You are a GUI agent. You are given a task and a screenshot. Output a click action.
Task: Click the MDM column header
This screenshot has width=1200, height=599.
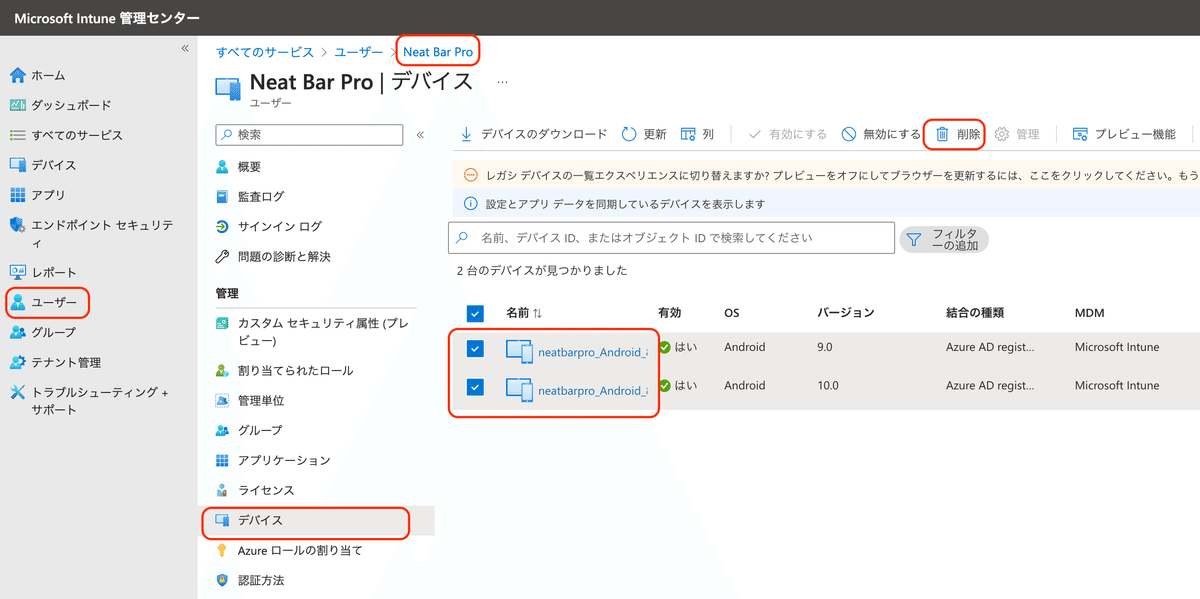[1089, 313]
